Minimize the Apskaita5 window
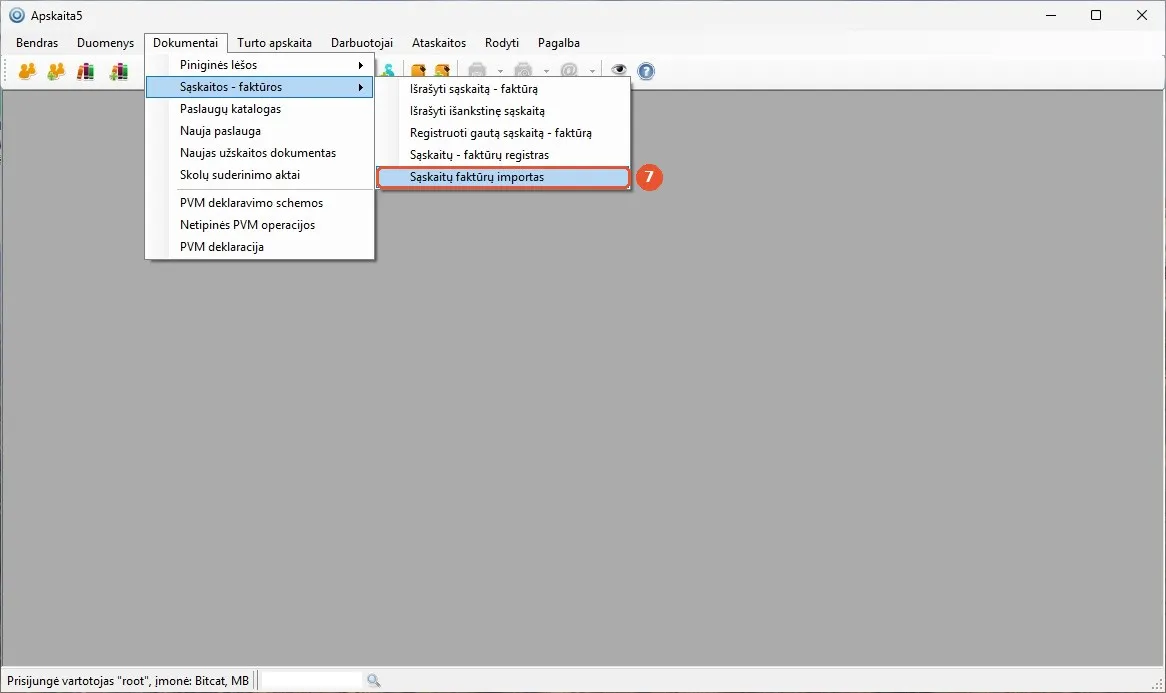 1051,15
